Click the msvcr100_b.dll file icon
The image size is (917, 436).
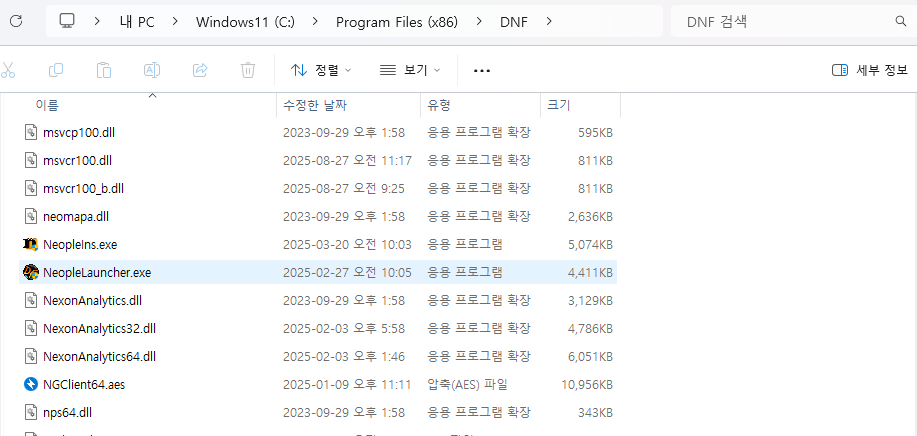pyautogui.click(x=30, y=188)
